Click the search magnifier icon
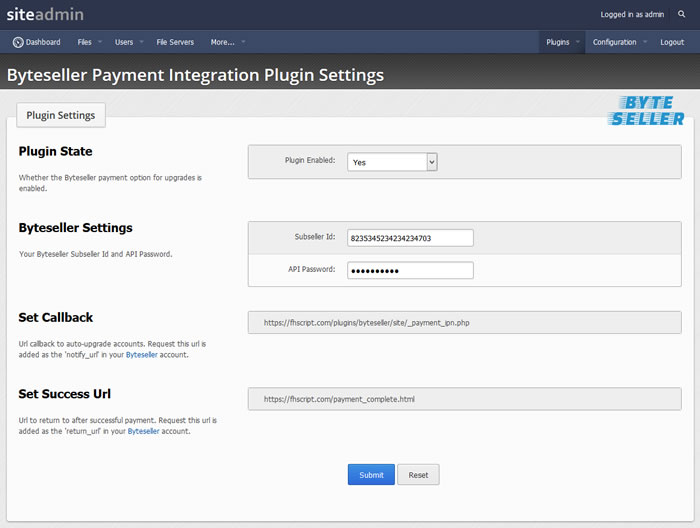Screen dimensions: 700x528 coord(681,14)
